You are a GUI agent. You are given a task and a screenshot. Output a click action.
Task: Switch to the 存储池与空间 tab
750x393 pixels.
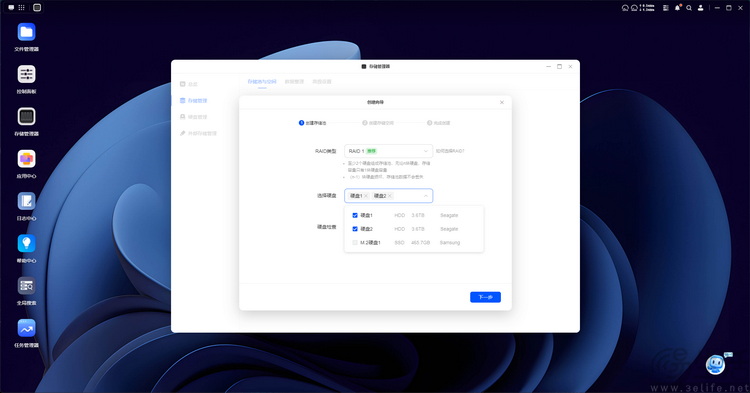(262, 82)
